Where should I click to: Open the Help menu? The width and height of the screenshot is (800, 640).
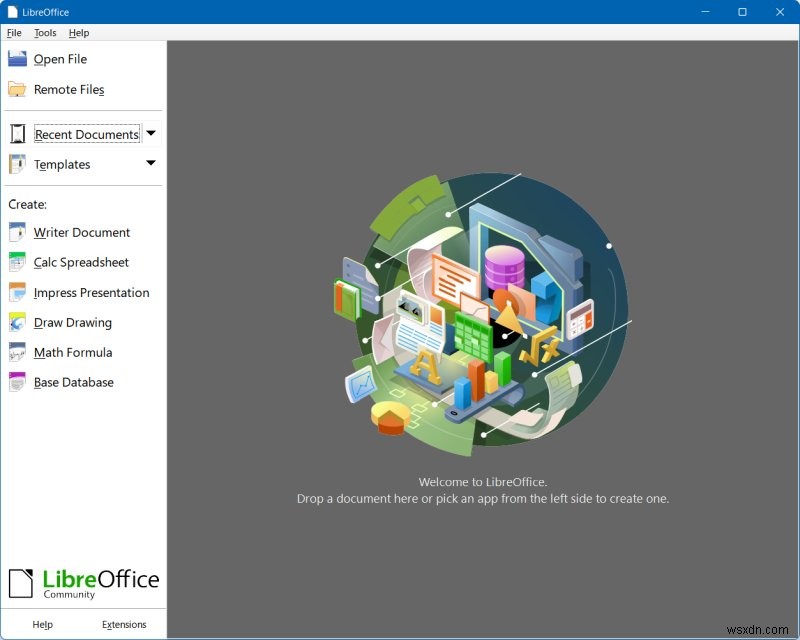click(79, 32)
